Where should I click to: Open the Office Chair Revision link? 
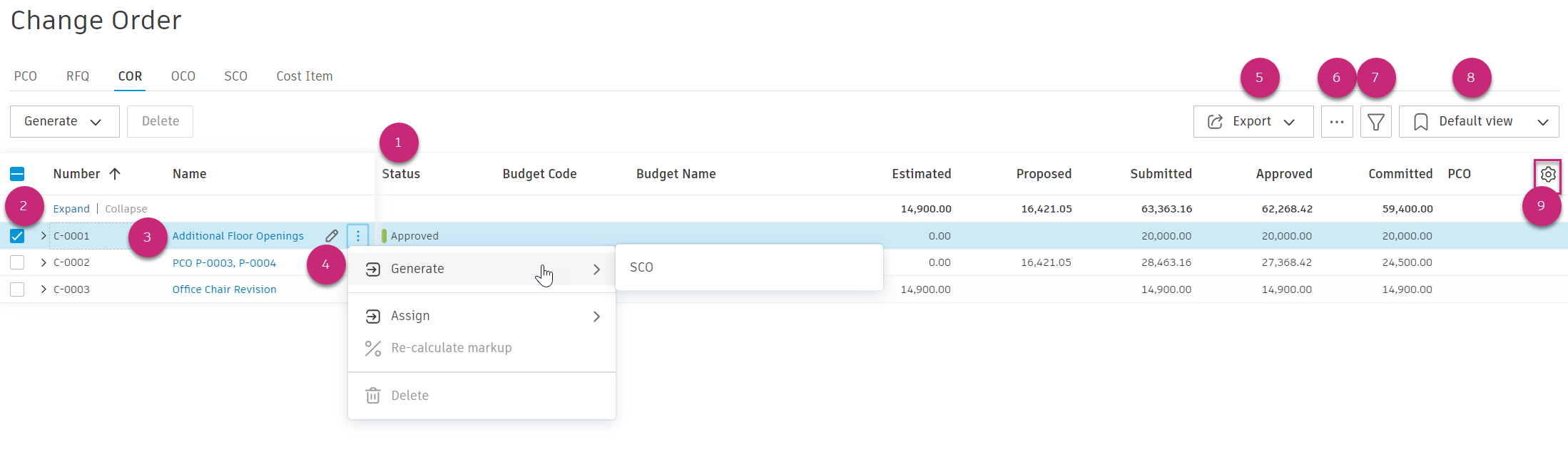(x=224, y=289)
